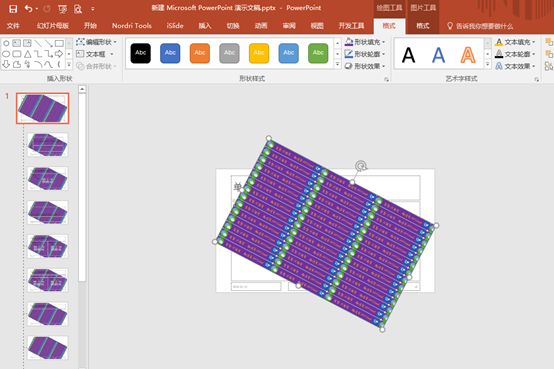
Task: Click the 编辑形状 edit shape icon
Action: [80, 42]
